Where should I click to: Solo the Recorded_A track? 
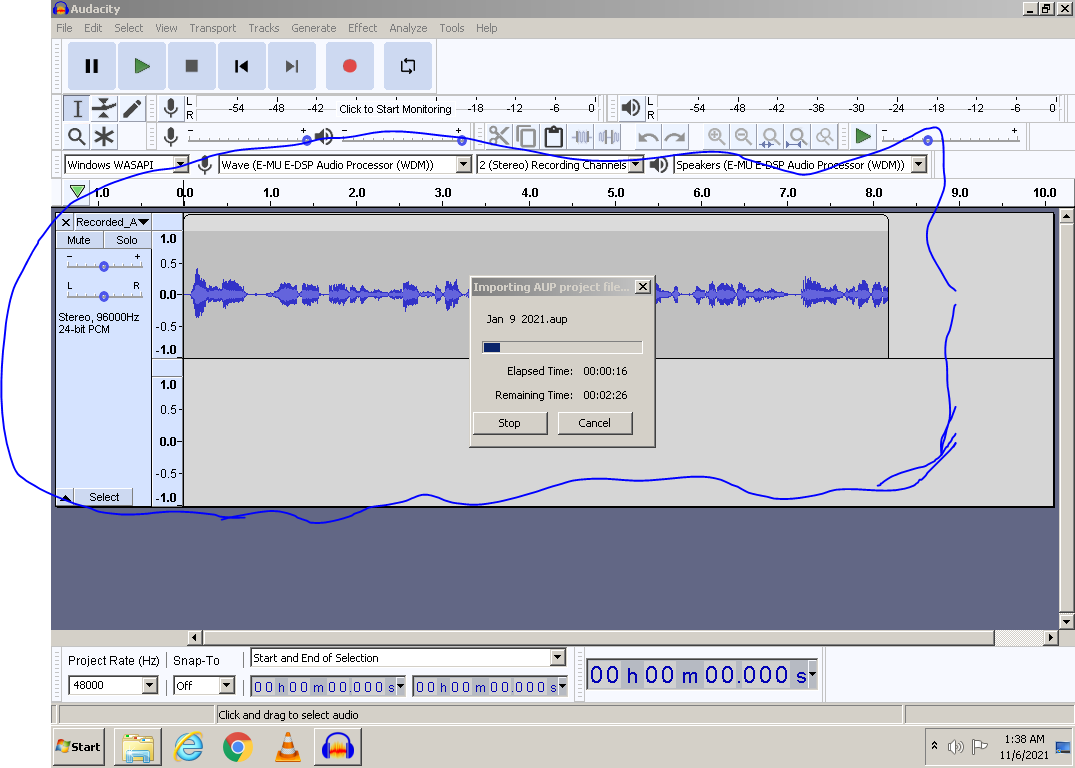(126, 239)
